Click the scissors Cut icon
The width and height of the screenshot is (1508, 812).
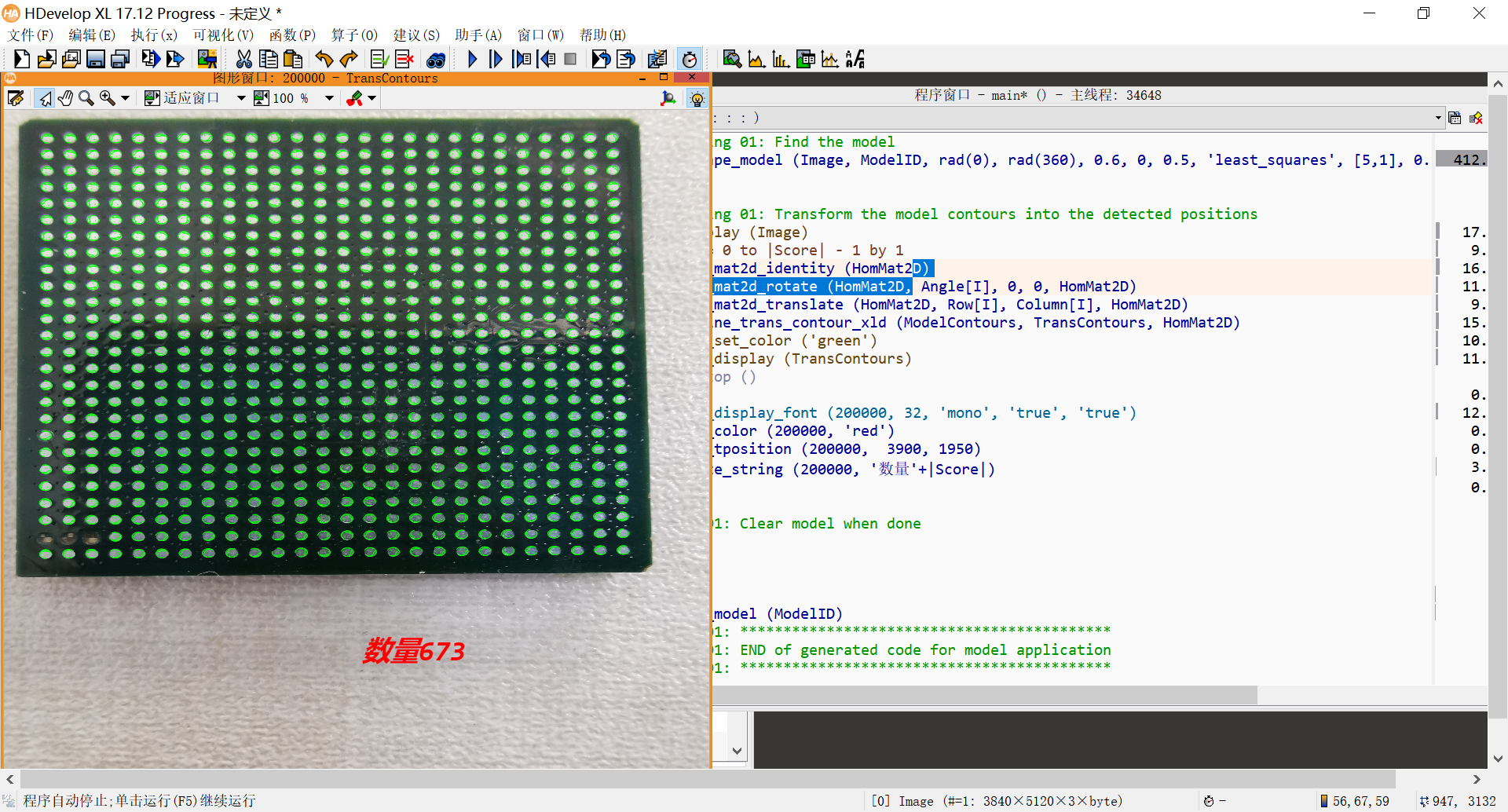(243, 59)
